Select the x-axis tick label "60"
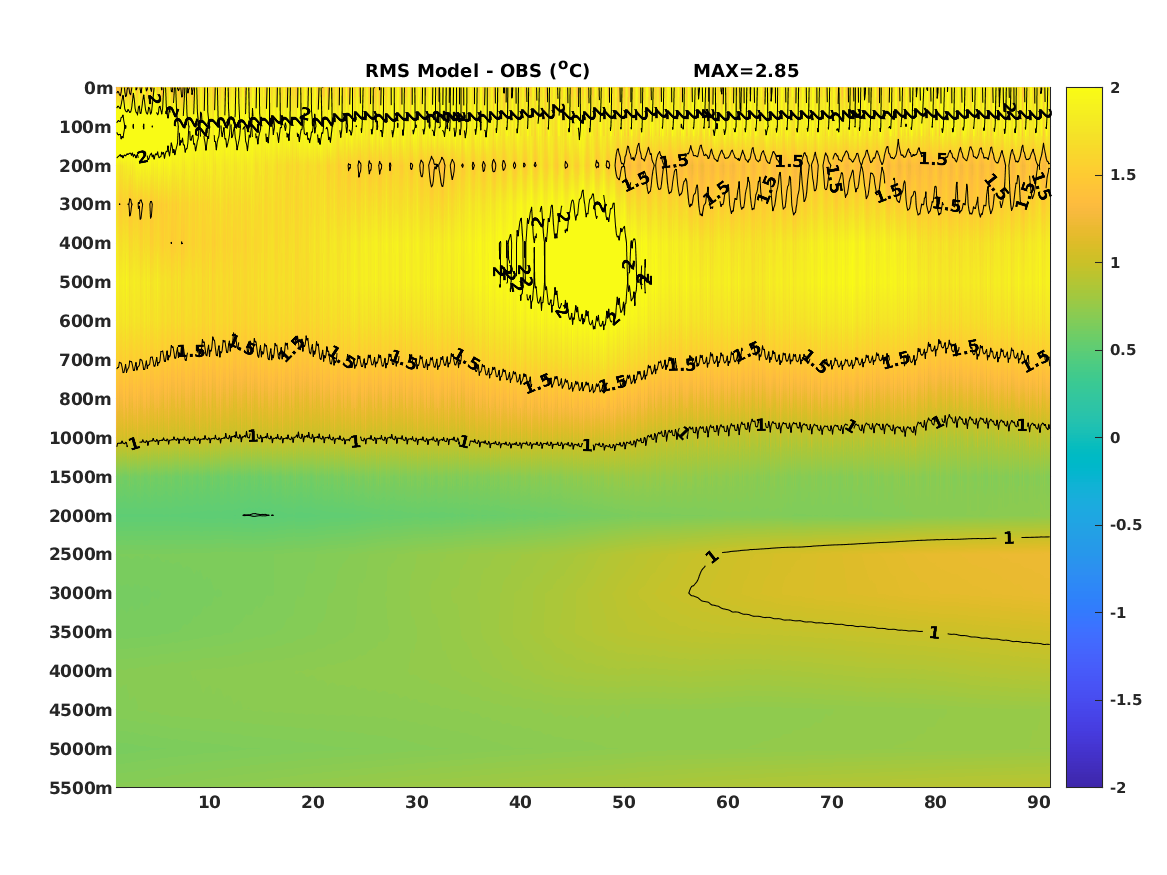This screenshot has width=1167, height=875. pos(728,802)
